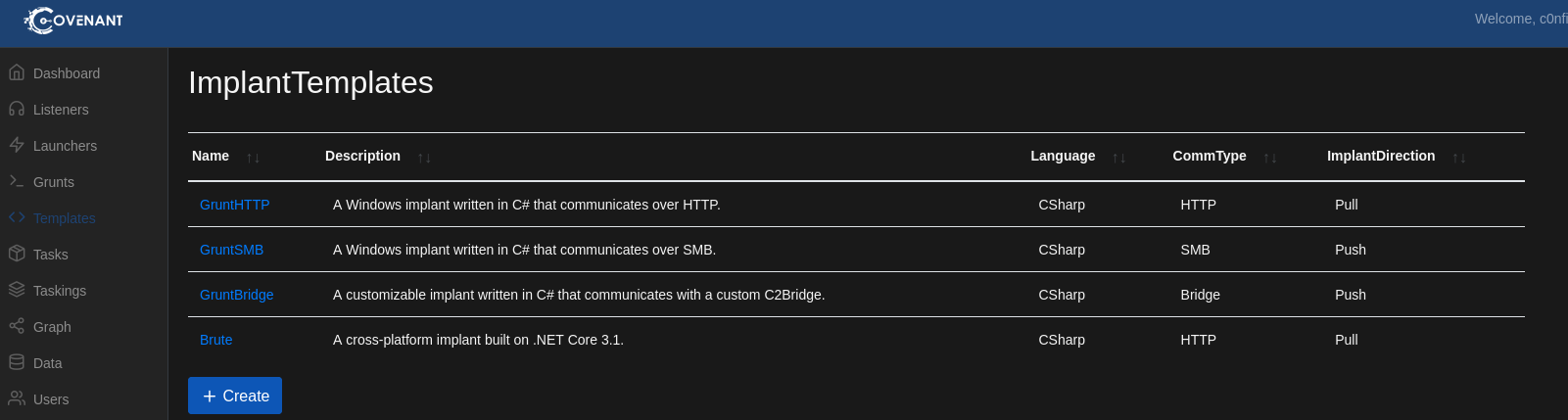Open the GruntBridge template link
Image resolution: width=1568 pixels, height=420 pixels.
pos(236,295)
